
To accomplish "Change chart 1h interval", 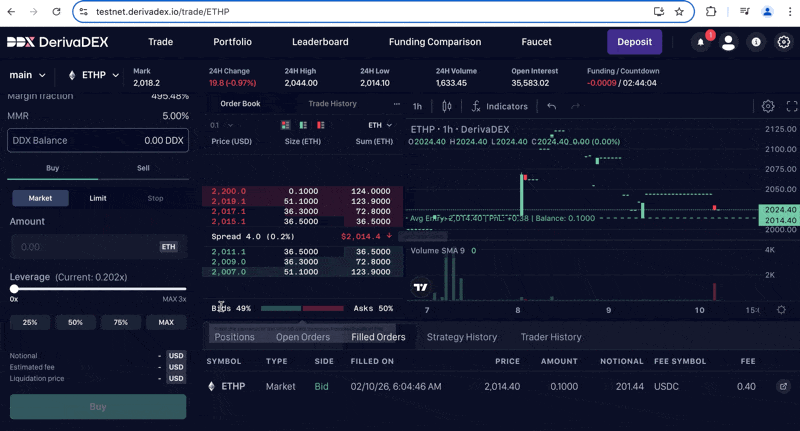I will tap(417, 106).
